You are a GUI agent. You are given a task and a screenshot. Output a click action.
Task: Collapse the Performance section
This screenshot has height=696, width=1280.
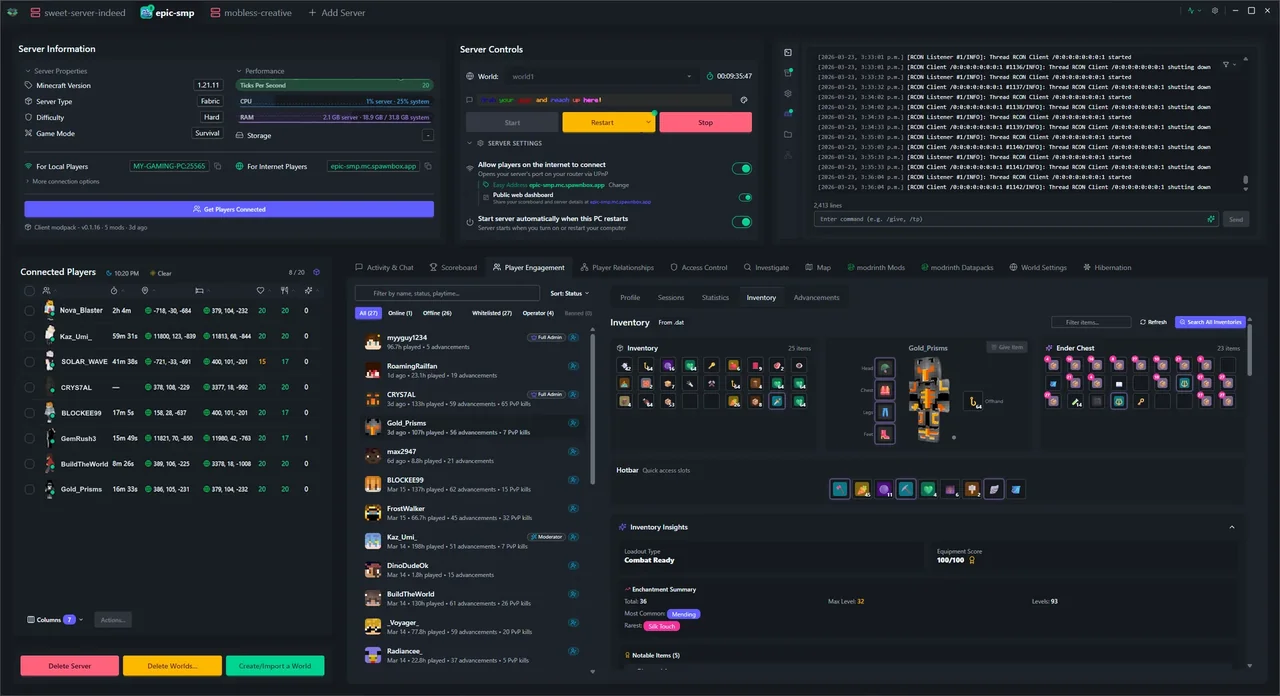click(x=260, y=71)
